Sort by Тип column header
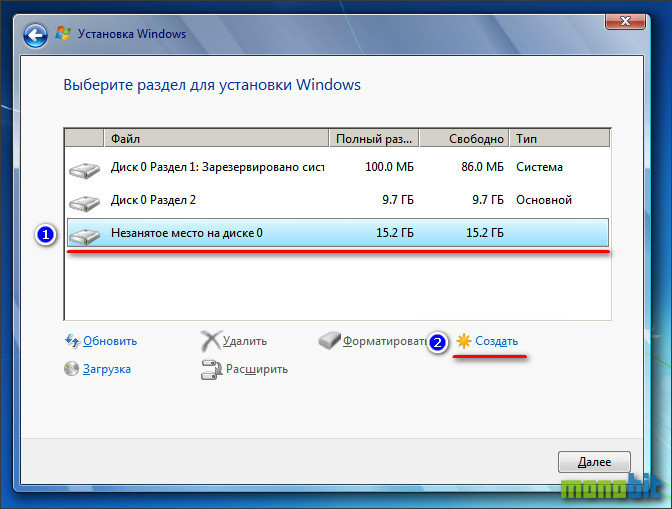Viewport: 672px width, 509px height. coord(559,138)
